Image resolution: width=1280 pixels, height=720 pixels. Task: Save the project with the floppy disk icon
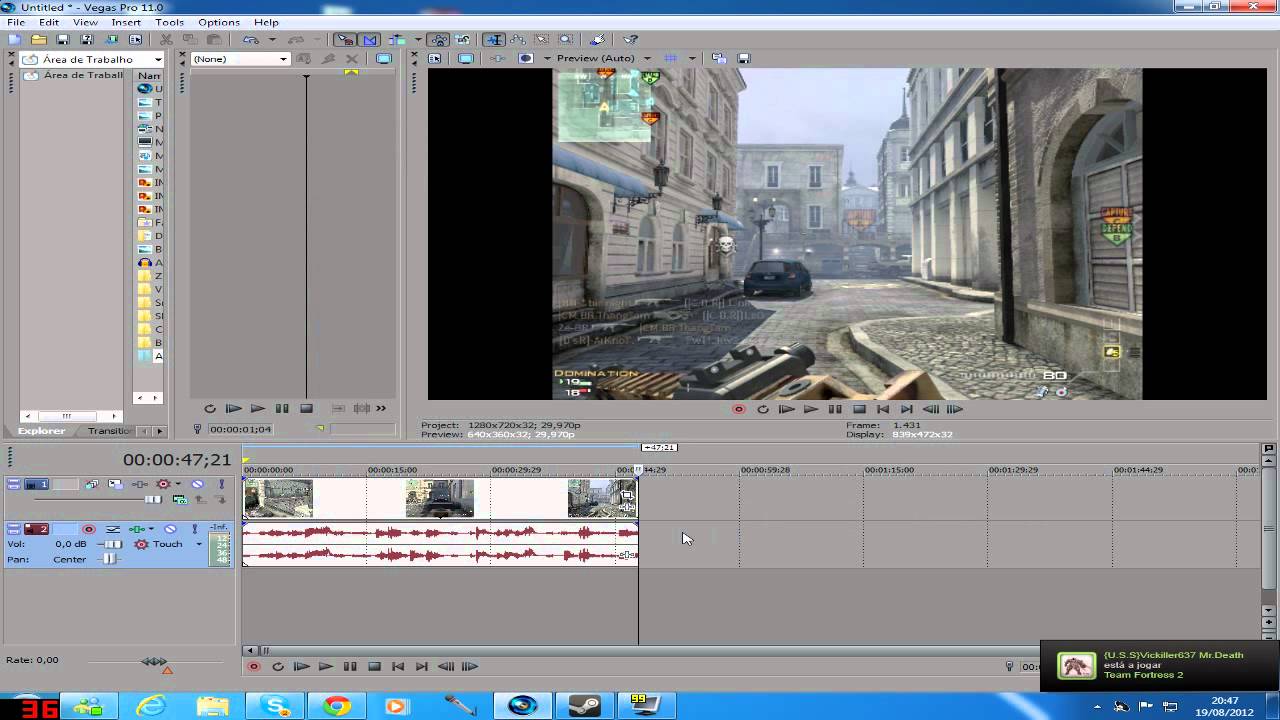tap(62, 40)
